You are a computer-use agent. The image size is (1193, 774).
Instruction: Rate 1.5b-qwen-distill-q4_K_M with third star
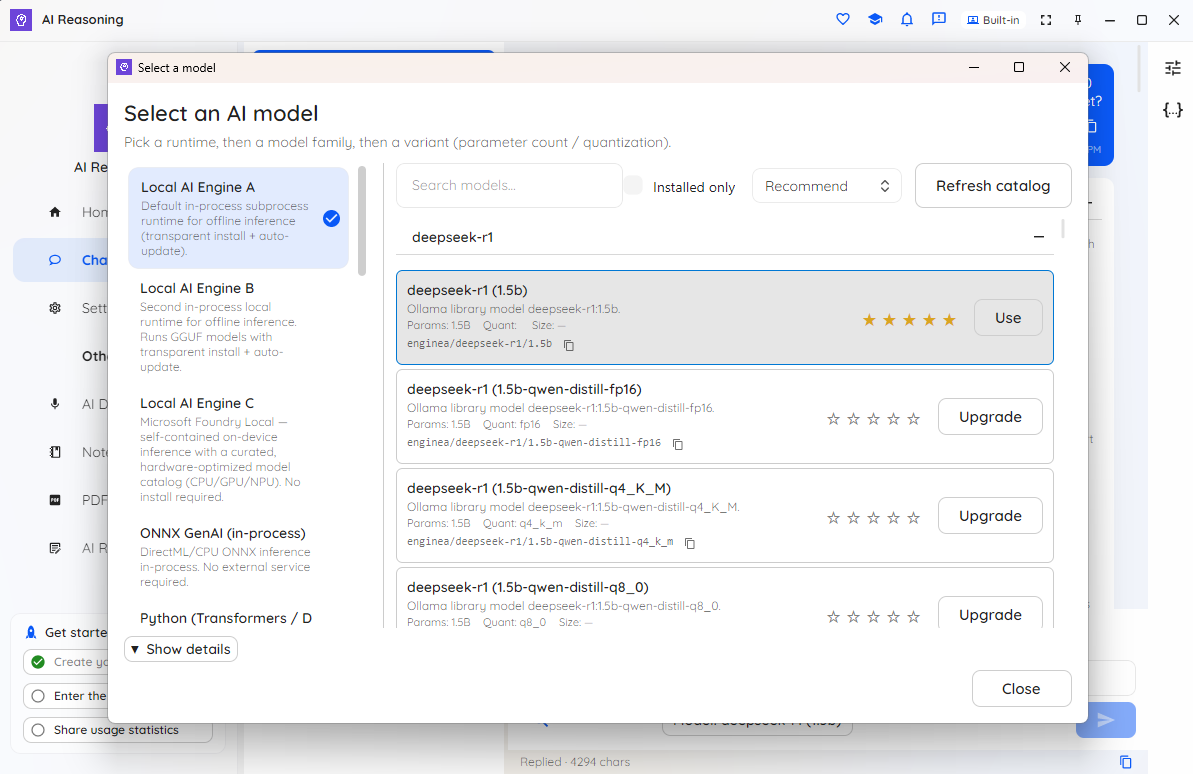pyautogui.click(x=873, y=518)
